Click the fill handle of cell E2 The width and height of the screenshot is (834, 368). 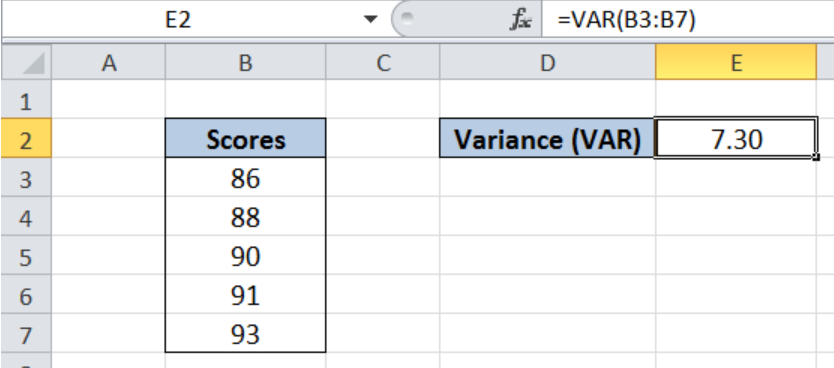(816, 157)
